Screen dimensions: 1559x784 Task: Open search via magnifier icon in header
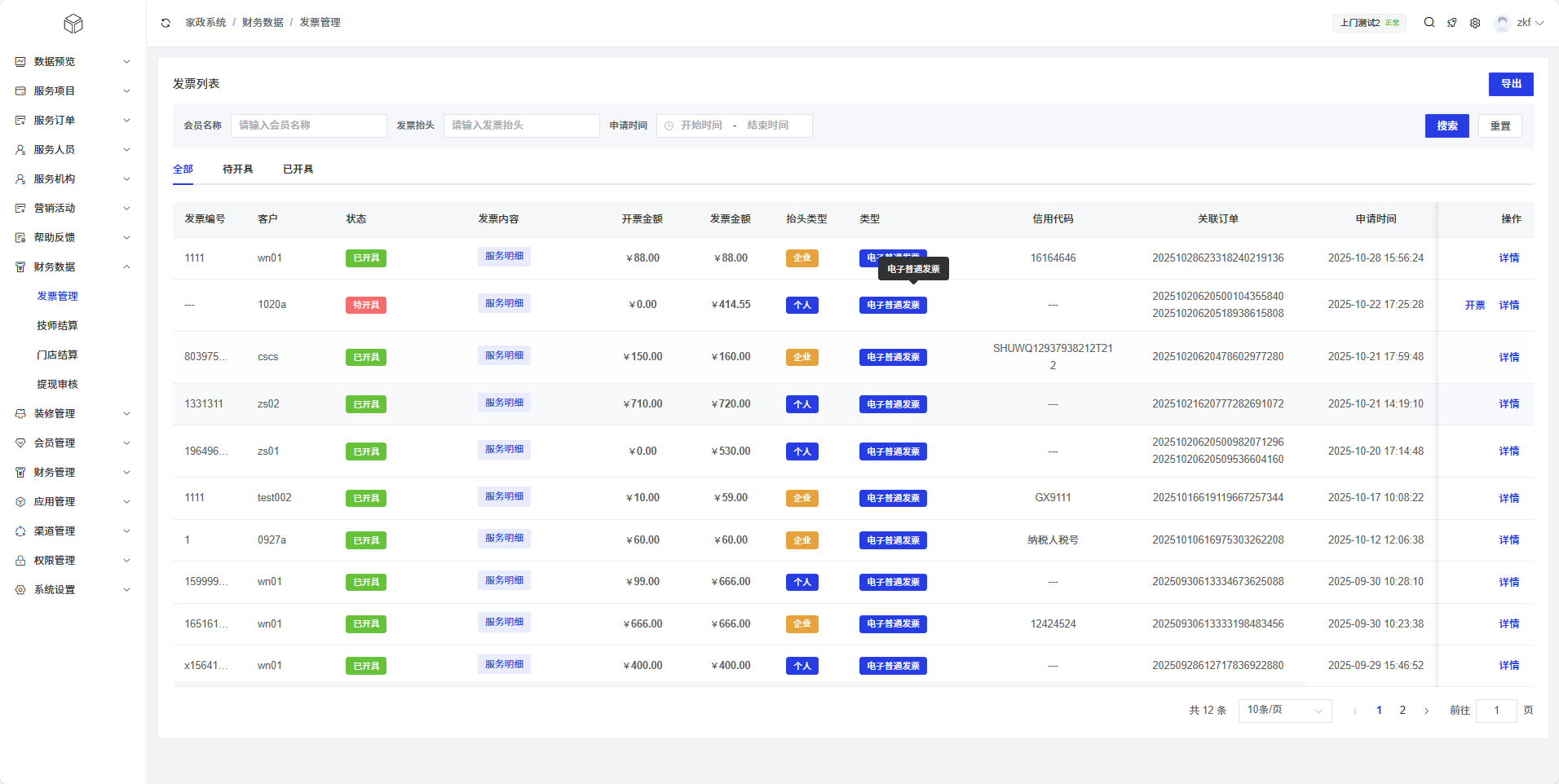(x=1429, y=23)
